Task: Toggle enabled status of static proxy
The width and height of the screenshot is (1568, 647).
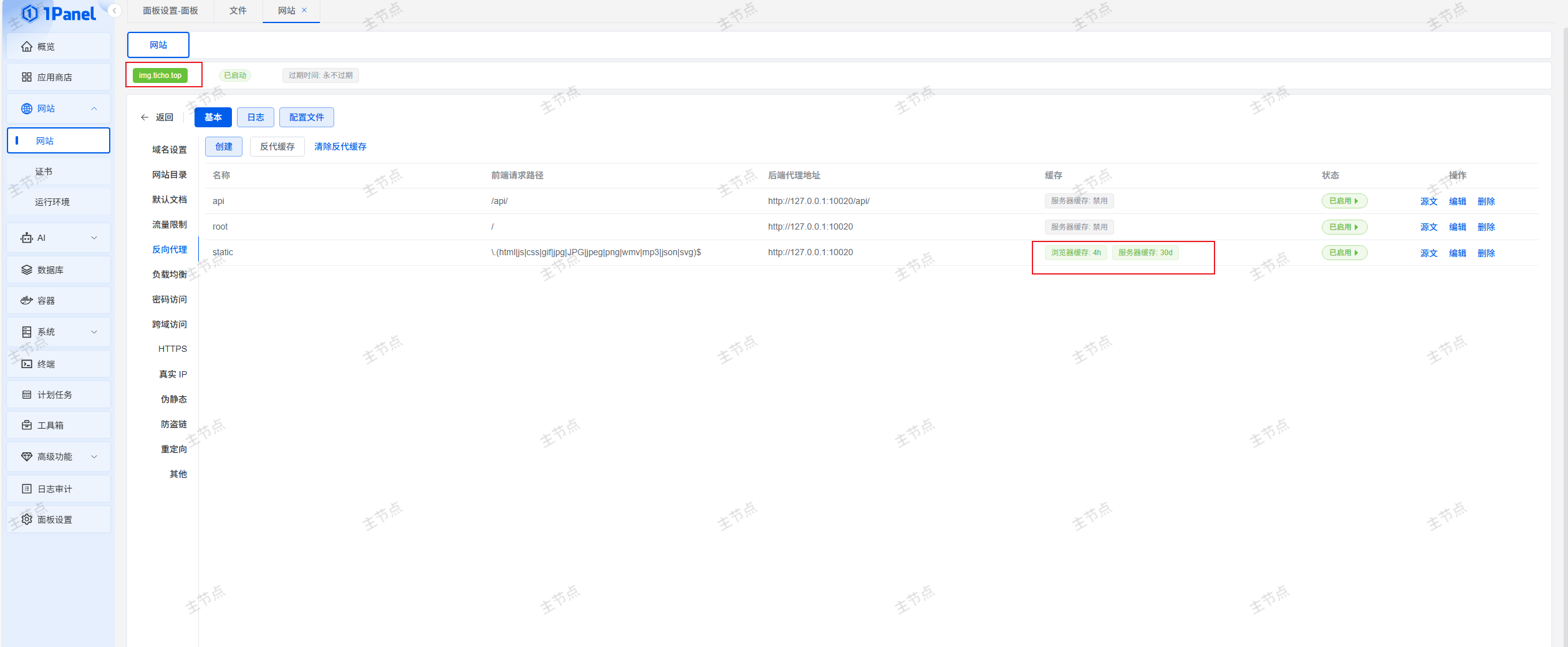Action: (1344, 253)
